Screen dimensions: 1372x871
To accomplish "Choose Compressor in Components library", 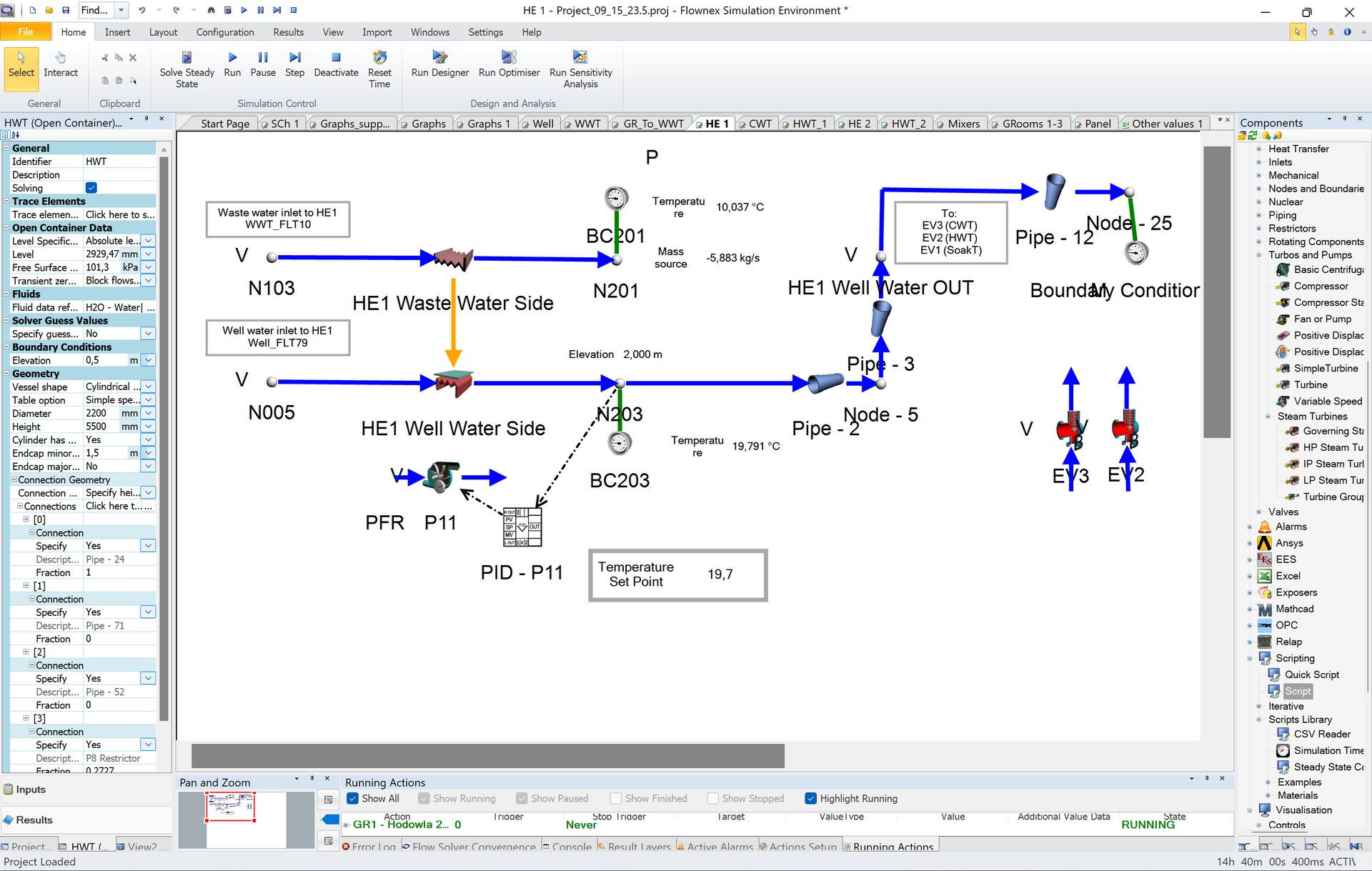I will pos(1321,286).
